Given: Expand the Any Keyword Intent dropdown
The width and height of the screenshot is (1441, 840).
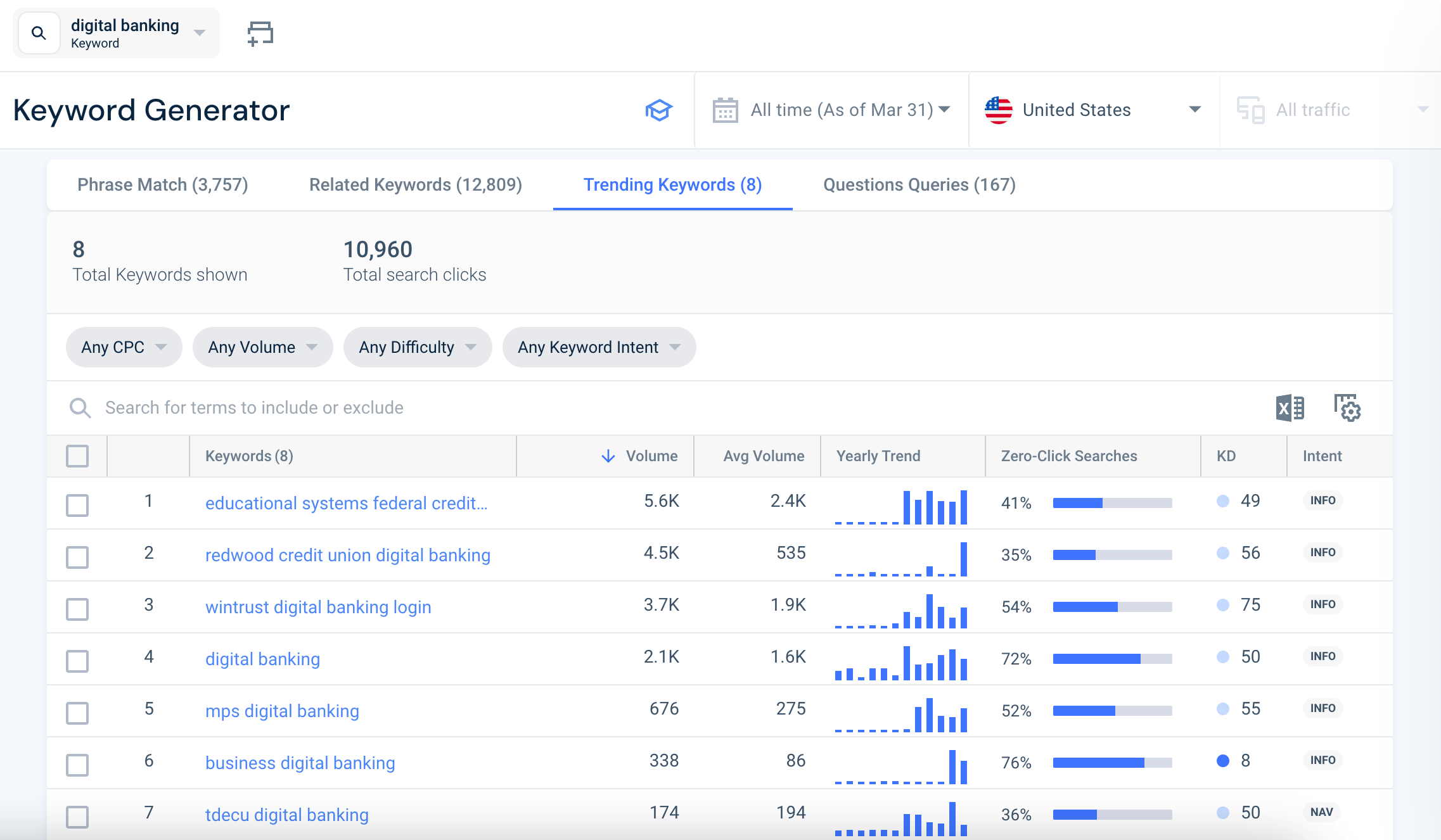Looking at the screenshot, I should 598,347.
